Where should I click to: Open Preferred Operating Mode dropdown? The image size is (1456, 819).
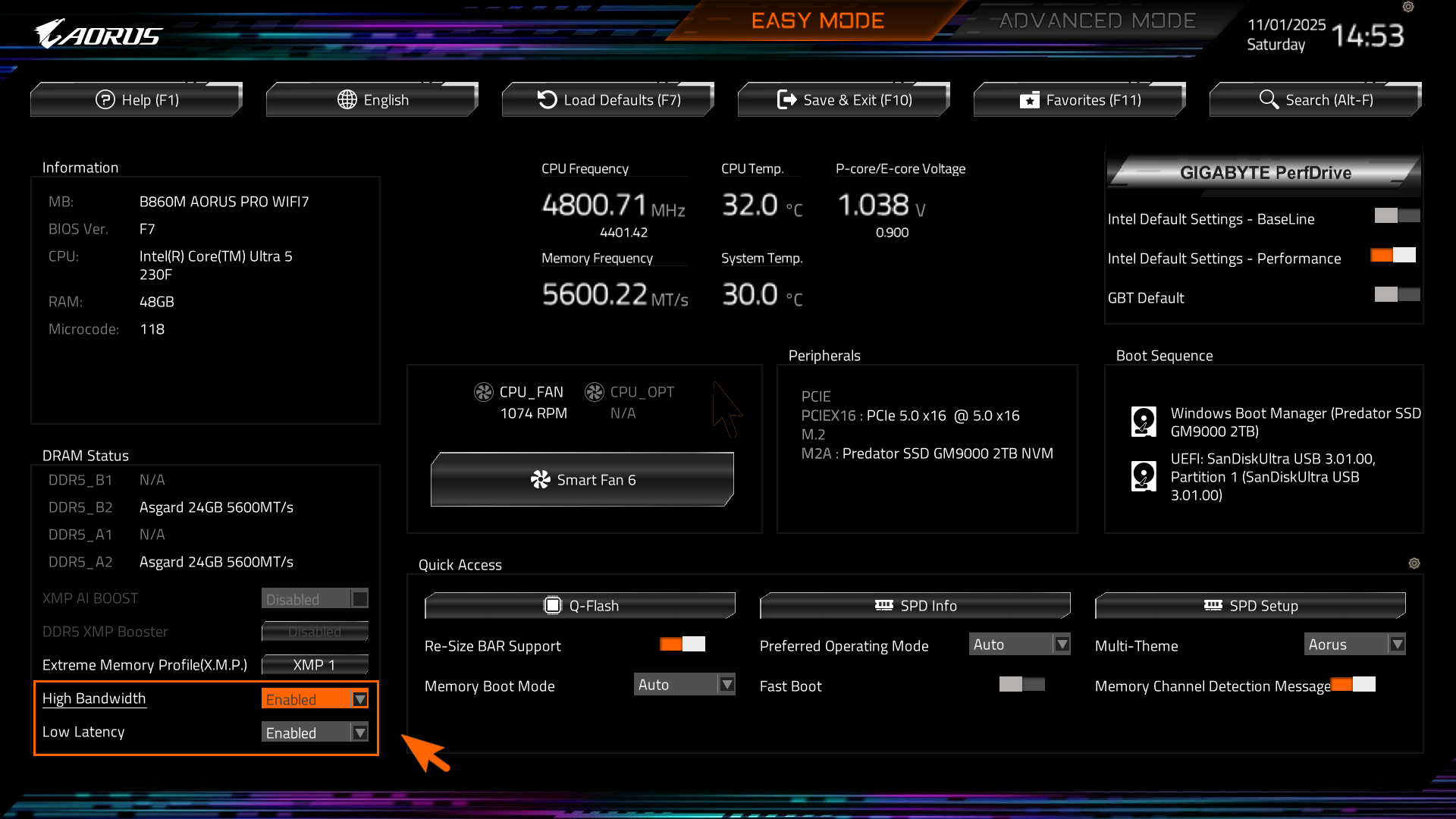click(x=1019, y=645)
